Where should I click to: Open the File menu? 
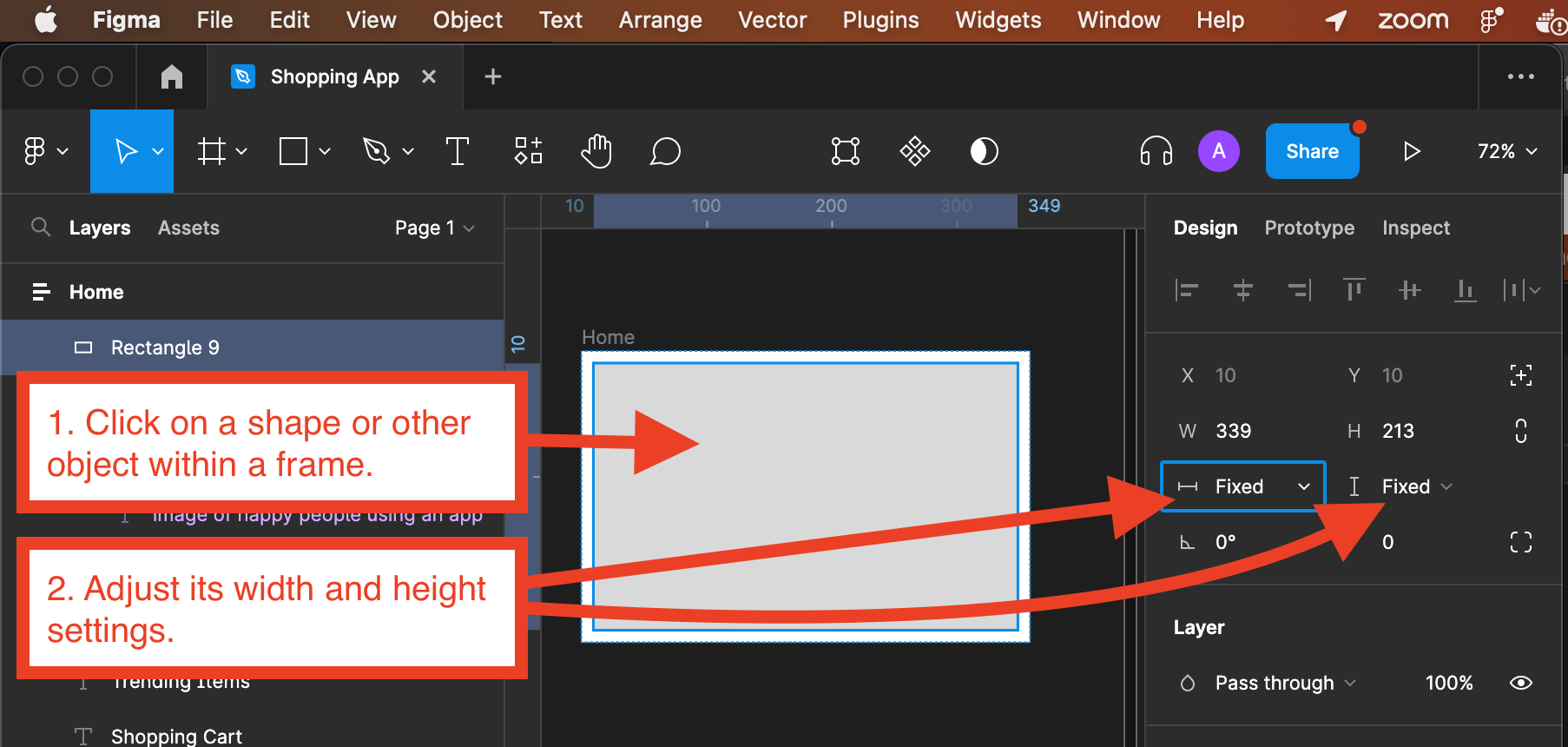point(214,19)
